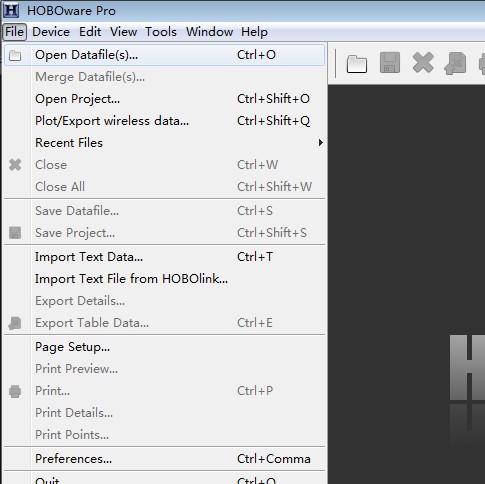Click the printer icon beside Print

[x=15, y=391]
